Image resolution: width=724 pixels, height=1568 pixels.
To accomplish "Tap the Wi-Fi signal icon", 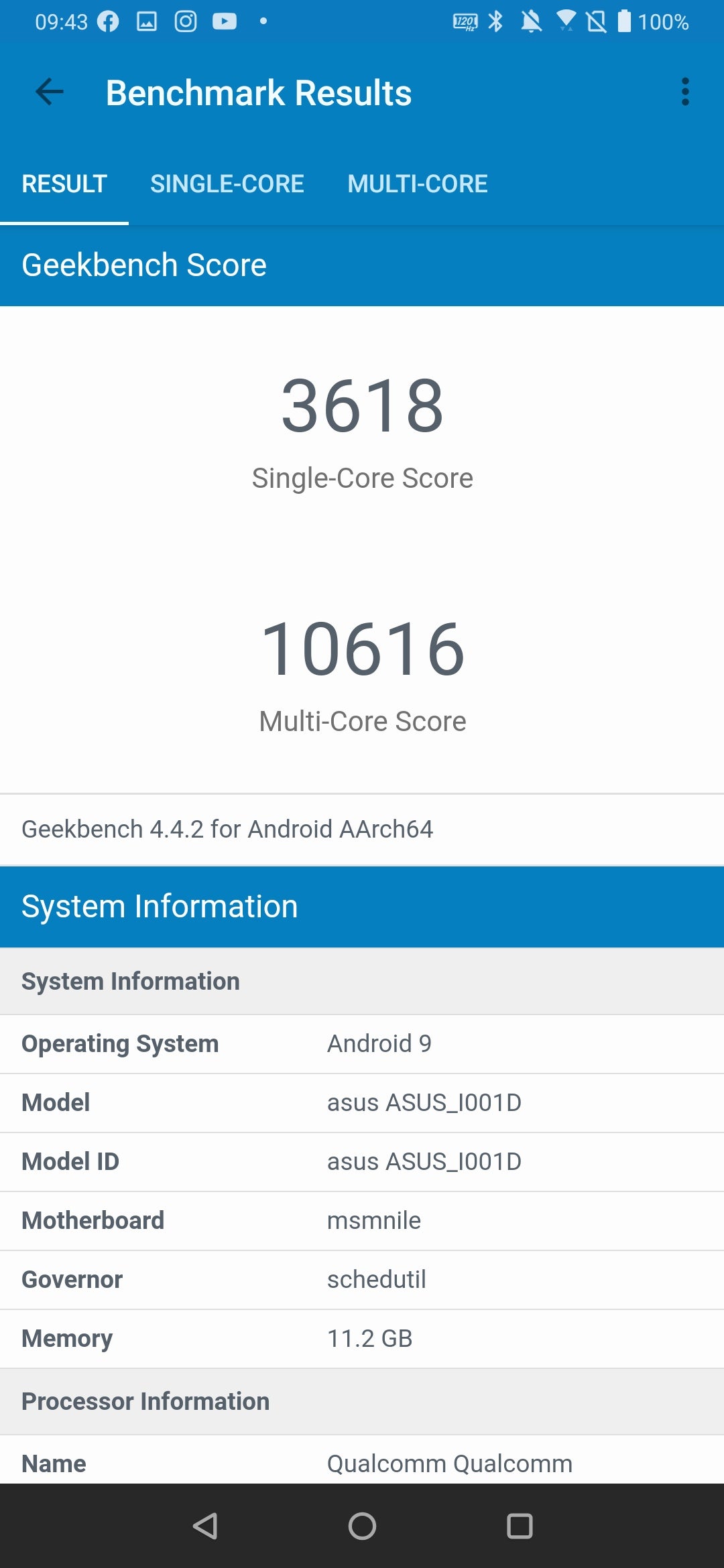I will click(566, 21).
